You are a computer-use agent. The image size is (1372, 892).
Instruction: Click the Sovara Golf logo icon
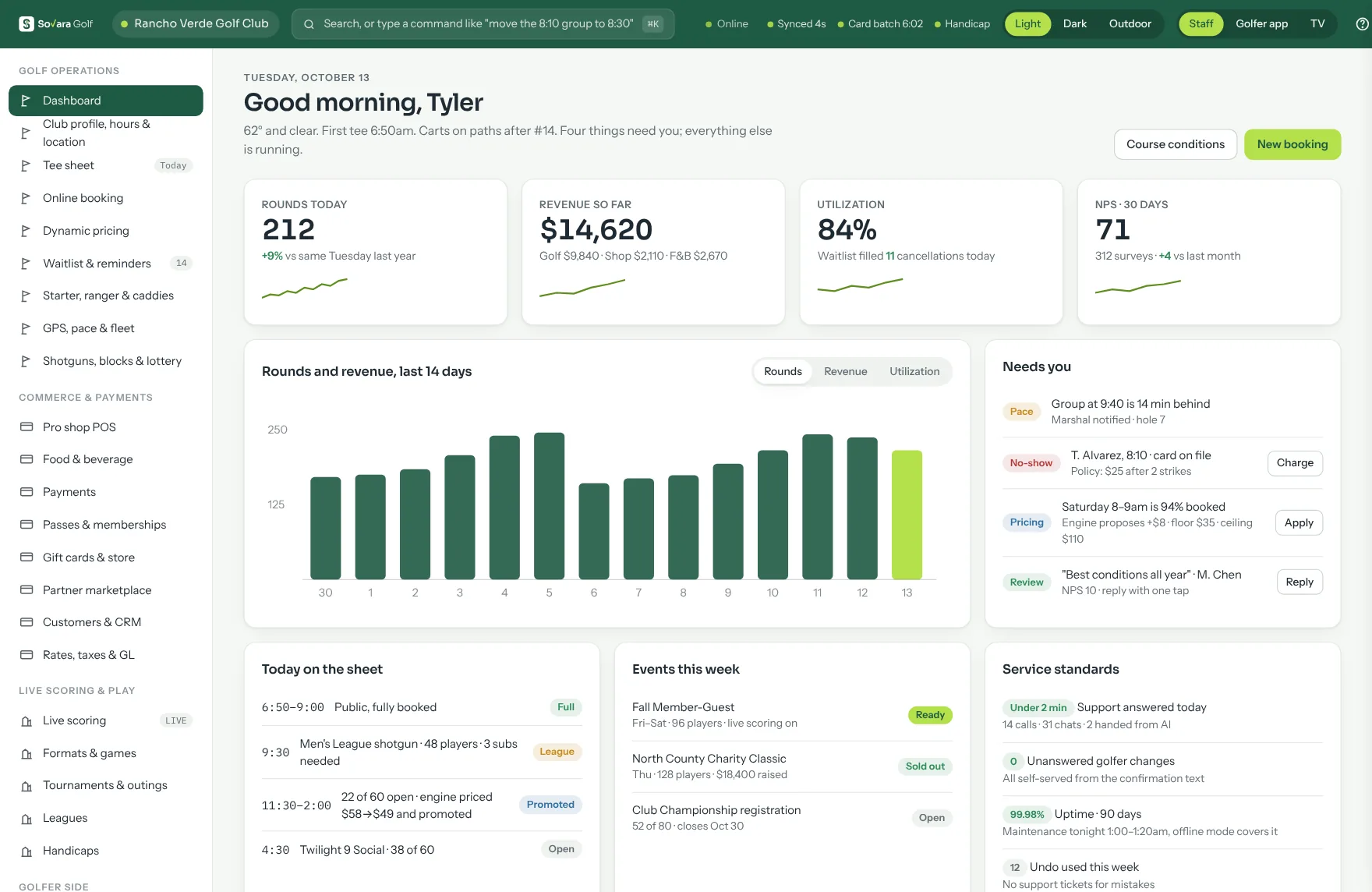(27, 23)
